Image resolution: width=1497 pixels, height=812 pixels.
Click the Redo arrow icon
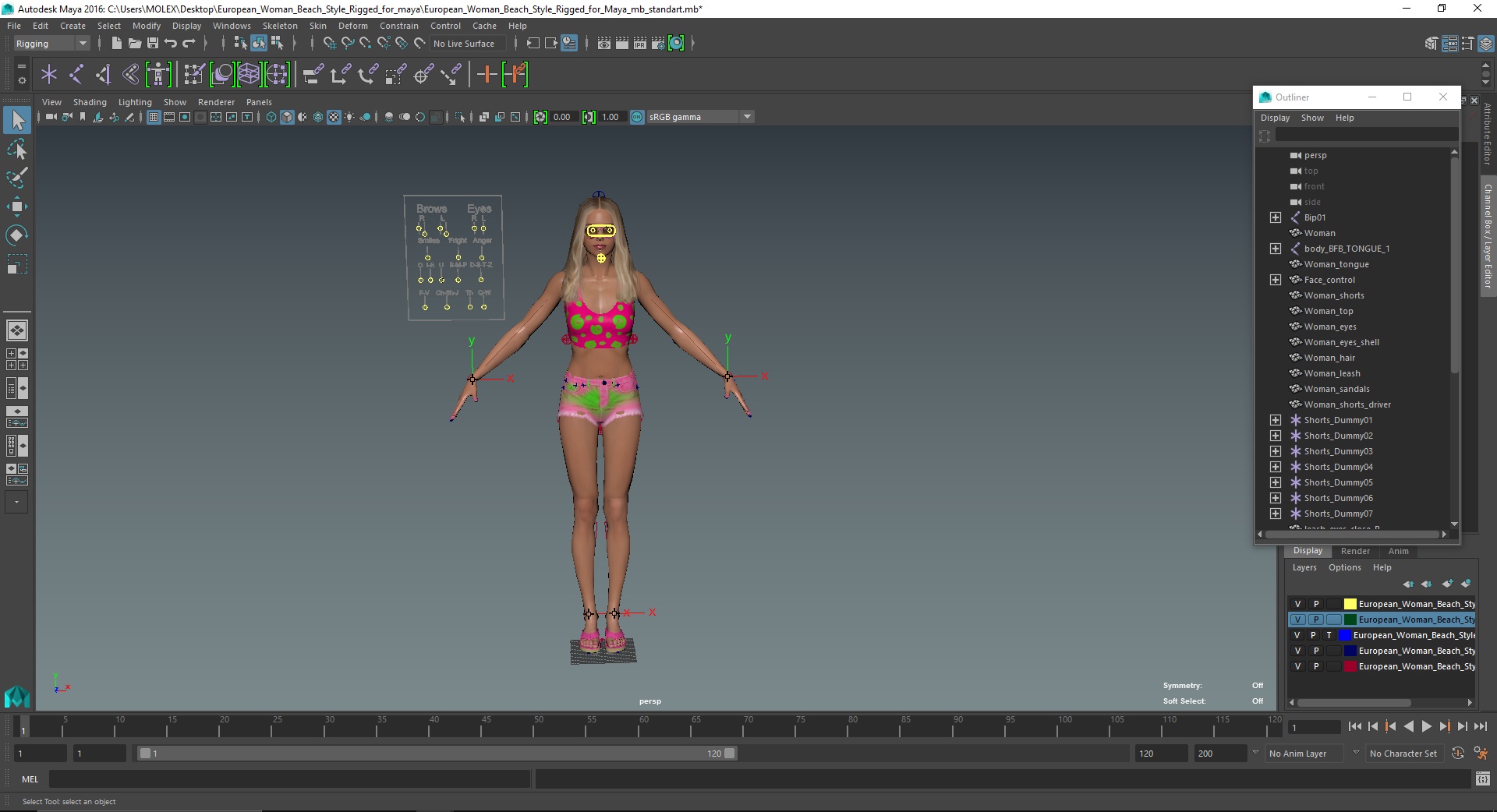[189, 44]
